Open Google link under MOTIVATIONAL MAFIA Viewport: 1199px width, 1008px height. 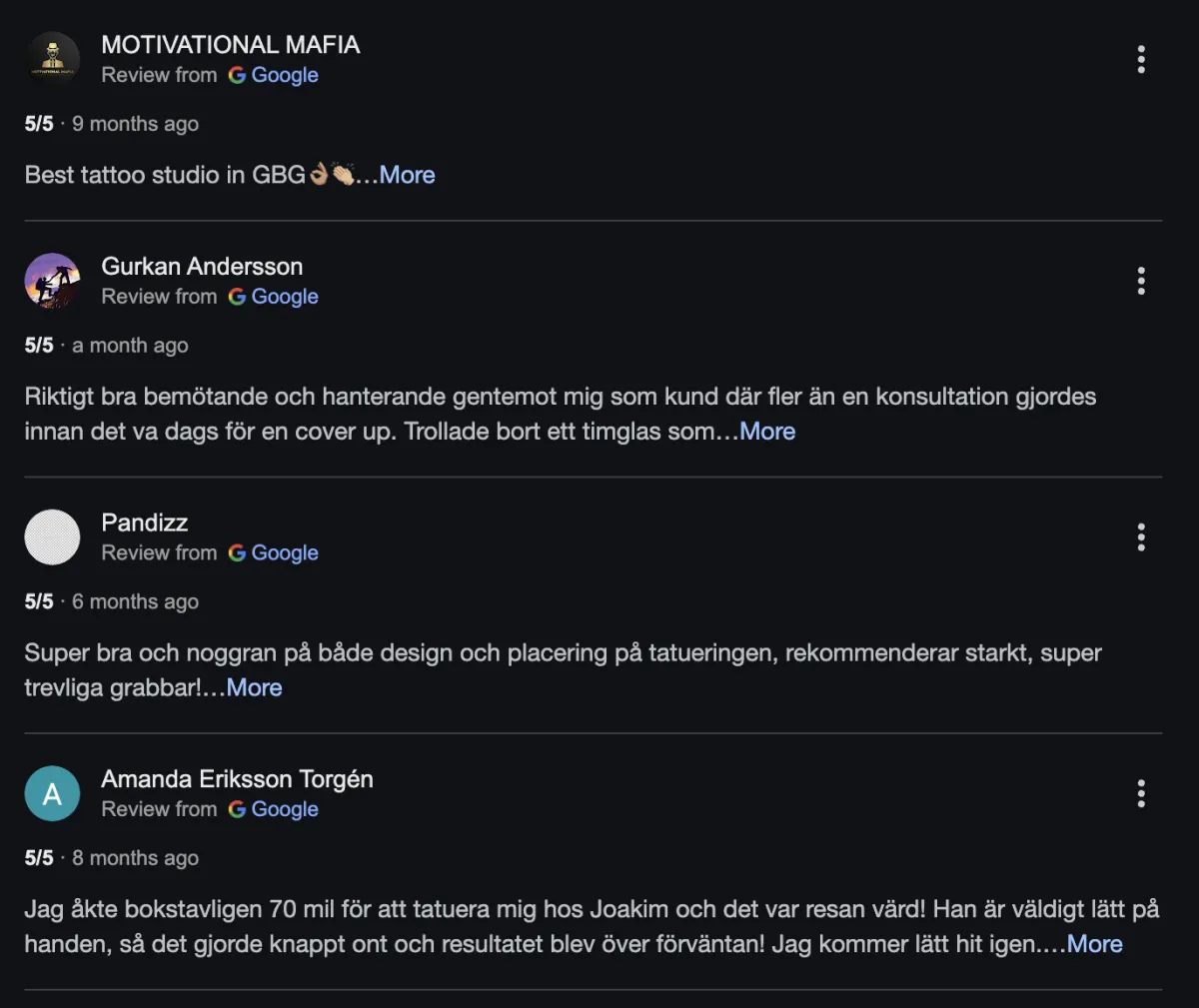pos(284,75)
